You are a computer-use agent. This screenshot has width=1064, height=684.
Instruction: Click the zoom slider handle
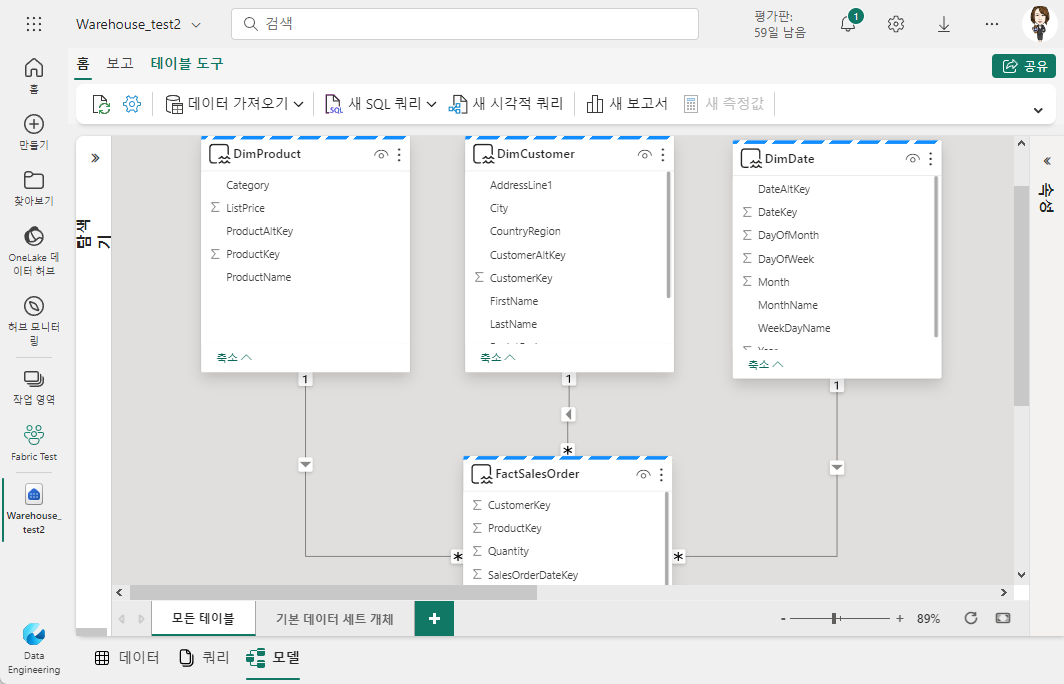click(x=834, y=618)
